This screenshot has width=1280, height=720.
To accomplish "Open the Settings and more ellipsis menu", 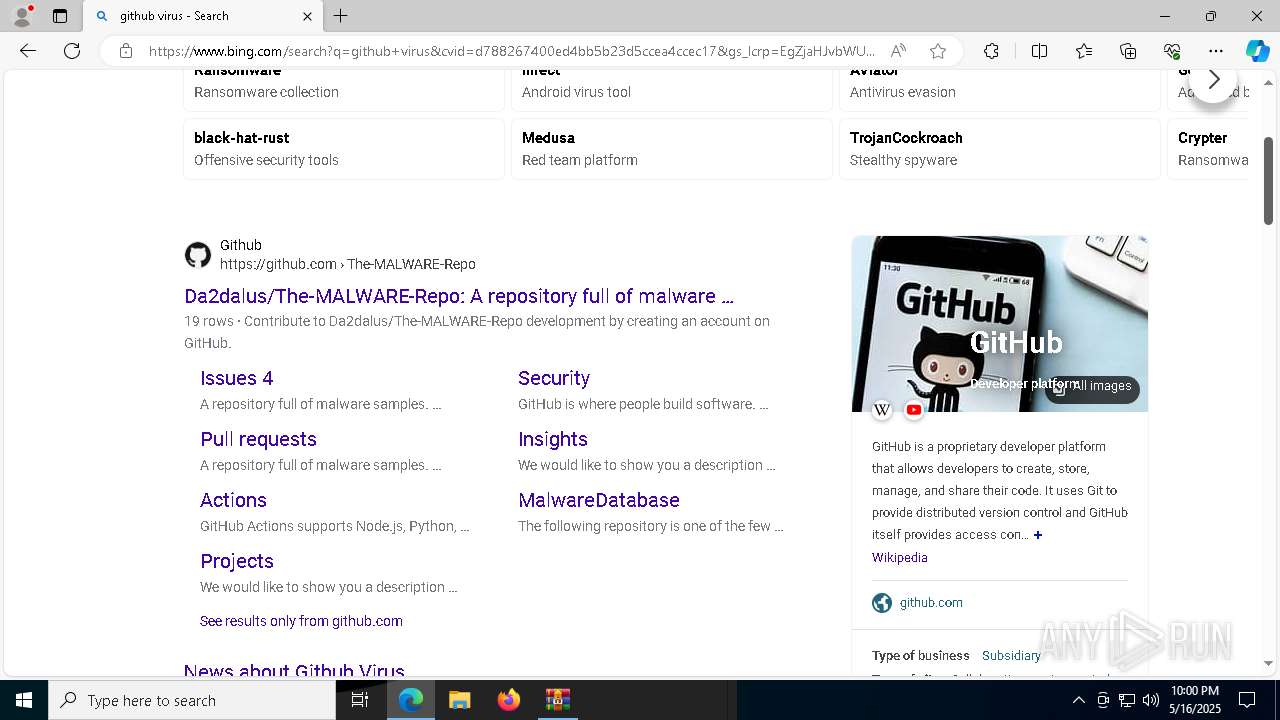I will pyautogui.click(x=1216, y=51).
